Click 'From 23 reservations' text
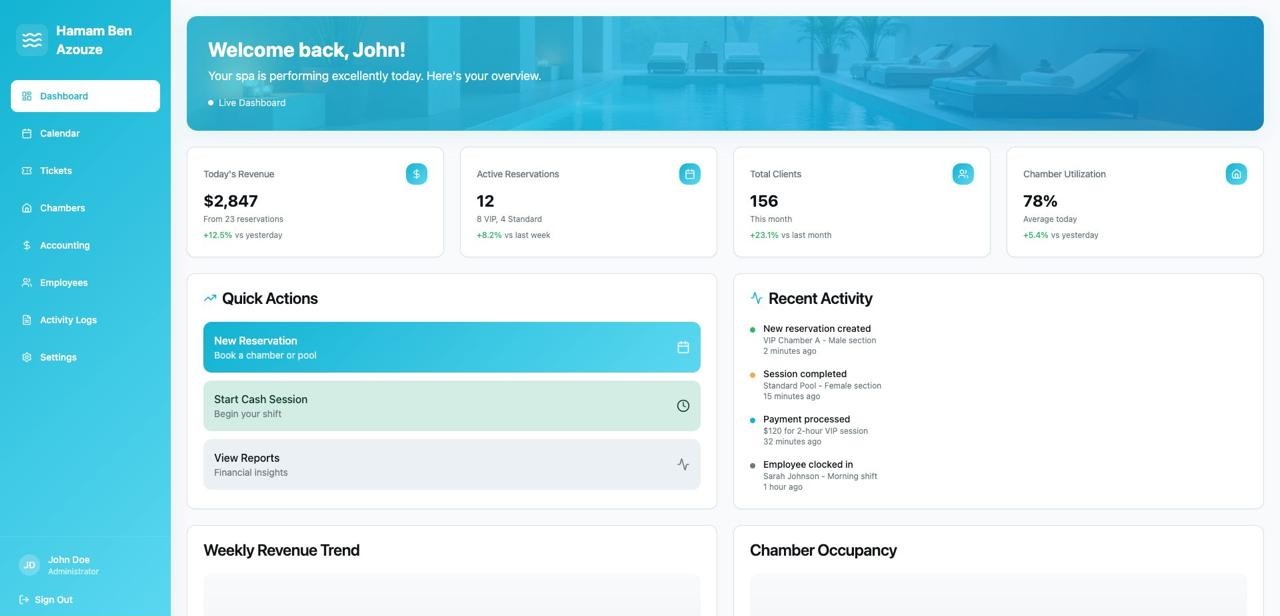The height and width of the screenshot is (616, 1280). point(243,219)
